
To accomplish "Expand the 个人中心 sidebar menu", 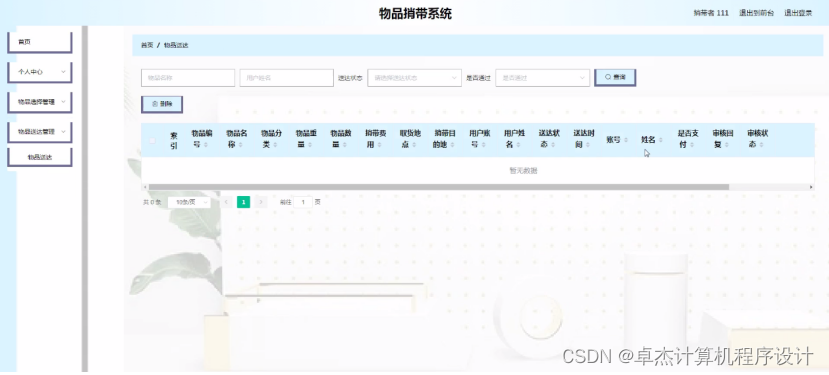I will 40,72.
